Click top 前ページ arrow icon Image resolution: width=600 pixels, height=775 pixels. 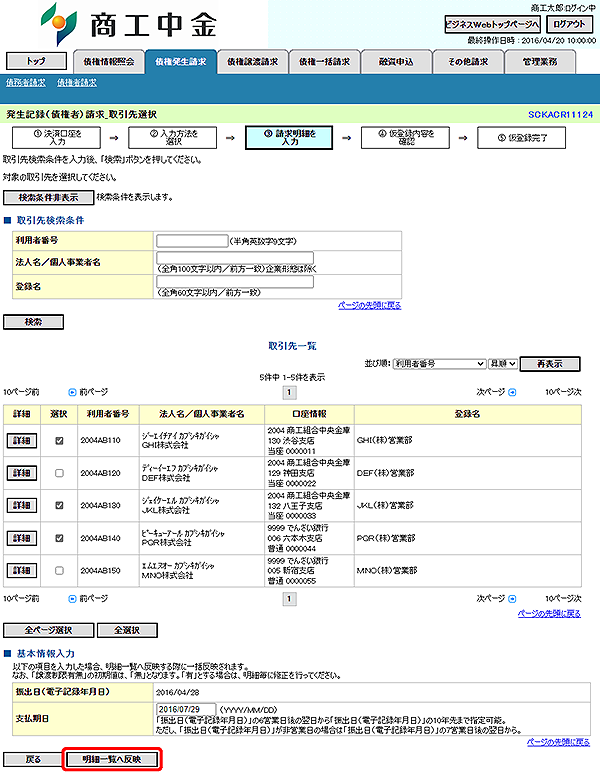pos(72,392)
